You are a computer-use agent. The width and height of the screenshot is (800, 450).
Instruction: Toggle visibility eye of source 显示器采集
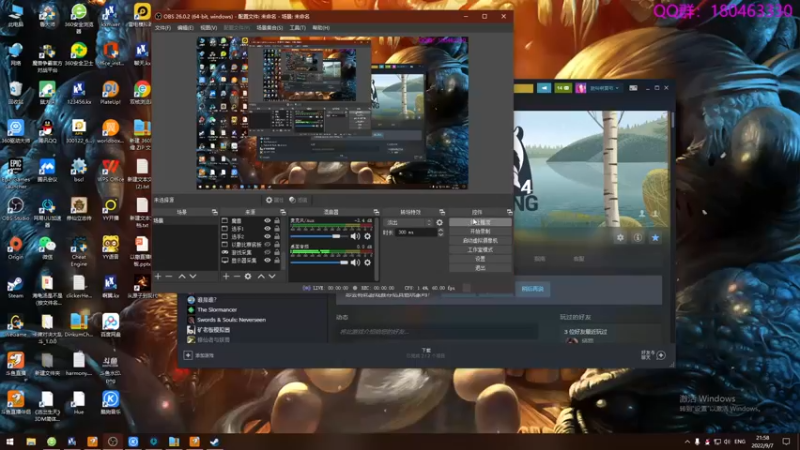267,260
